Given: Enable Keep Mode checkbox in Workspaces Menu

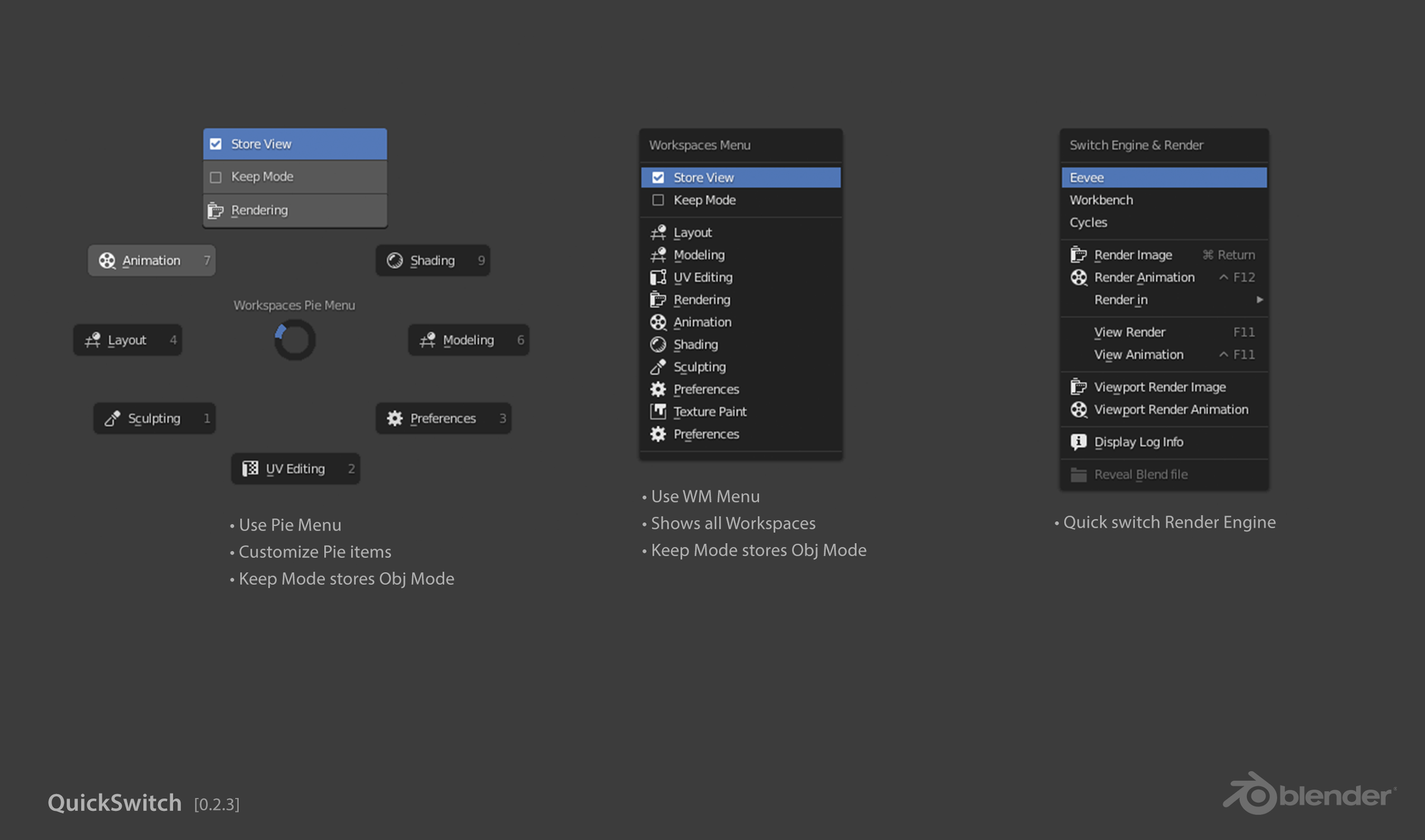Looking at the screenshot, I should (658, 200).
